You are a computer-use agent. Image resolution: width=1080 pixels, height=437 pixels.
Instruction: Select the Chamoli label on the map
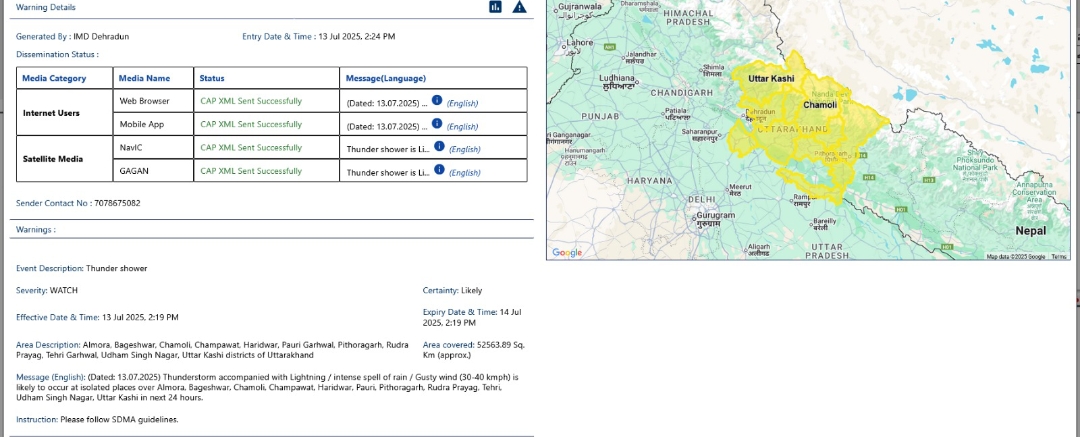click(820, 104)
